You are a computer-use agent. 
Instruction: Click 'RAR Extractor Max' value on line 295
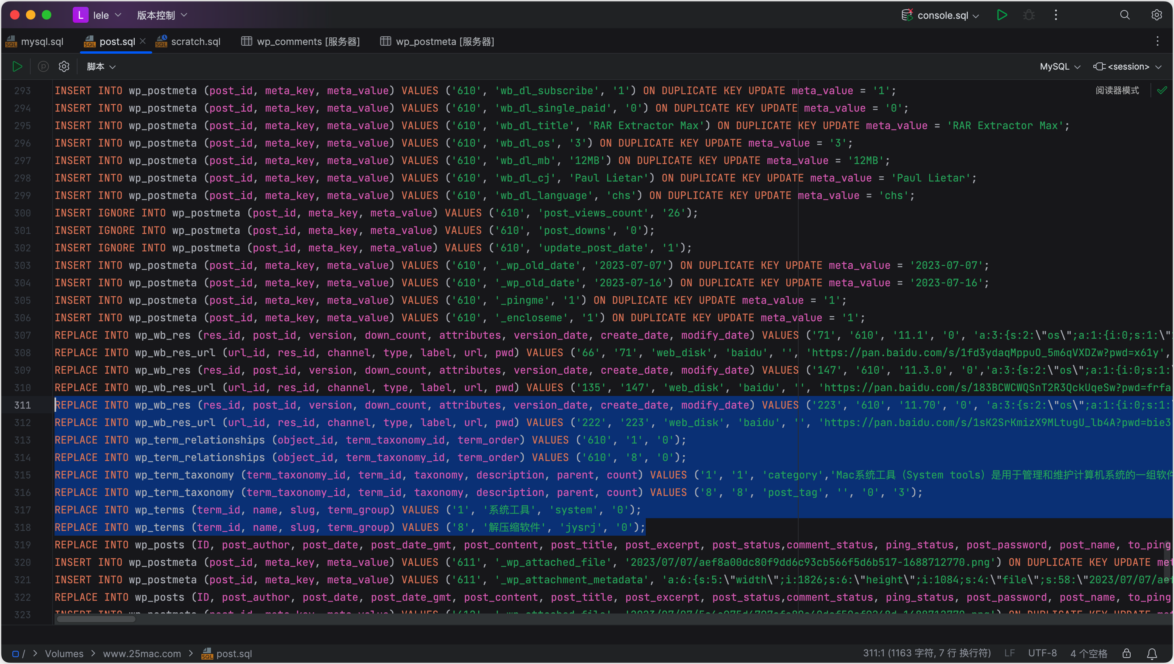click(647, 126)
